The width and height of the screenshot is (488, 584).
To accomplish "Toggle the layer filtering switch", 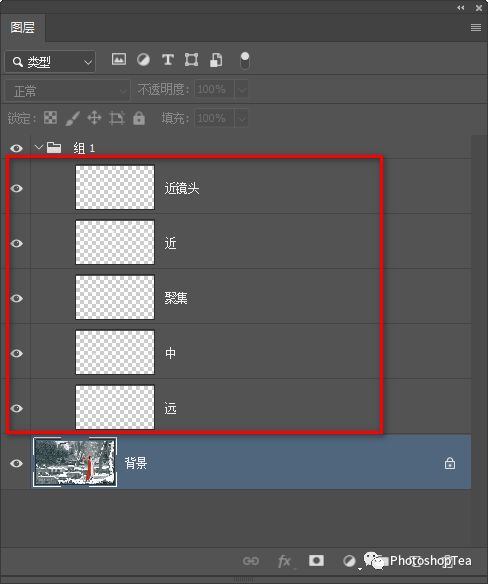I will tap(245, 60).
